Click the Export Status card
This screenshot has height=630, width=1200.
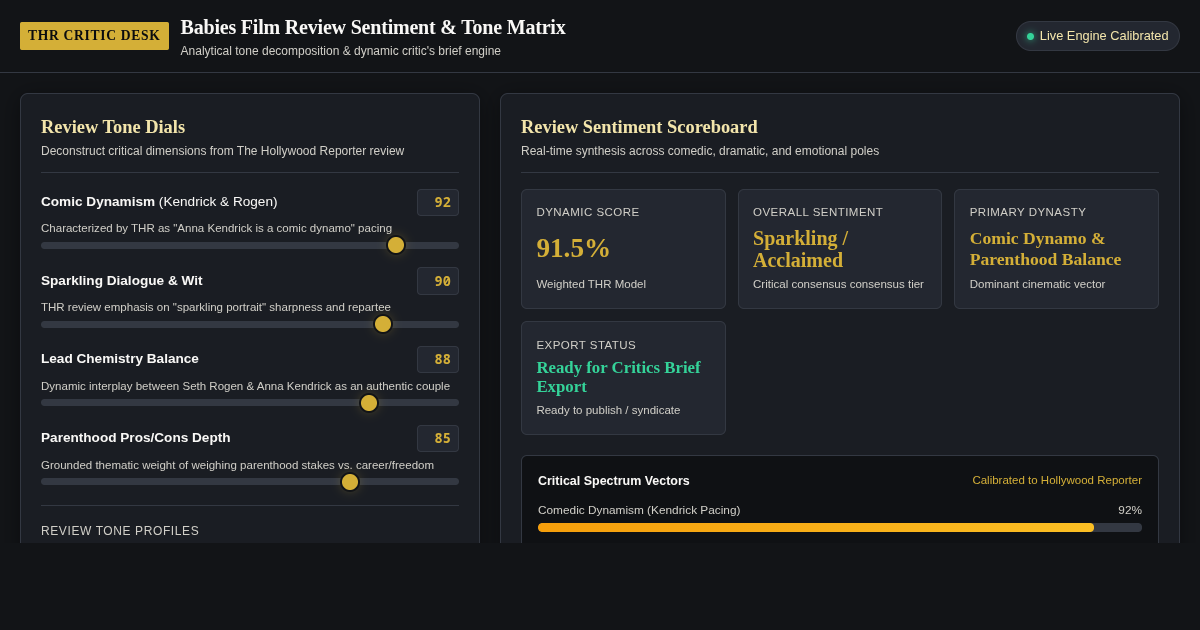[623, 378]
